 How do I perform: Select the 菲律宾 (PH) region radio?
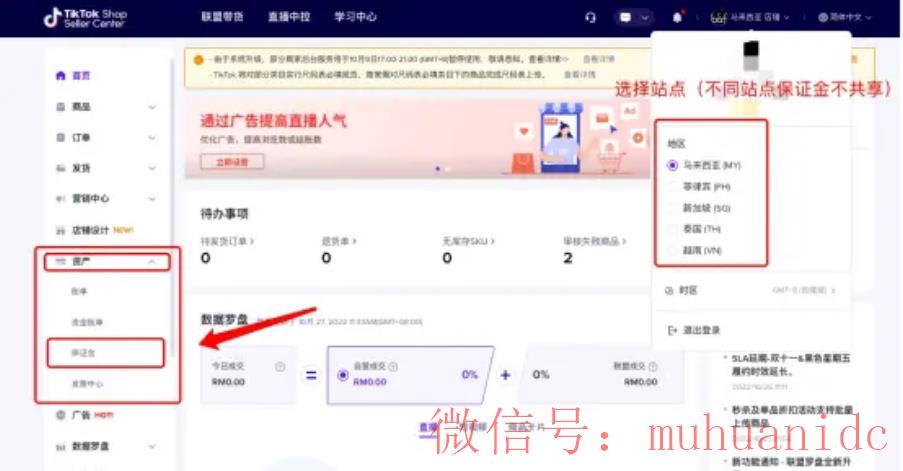(x=672, y=187)
